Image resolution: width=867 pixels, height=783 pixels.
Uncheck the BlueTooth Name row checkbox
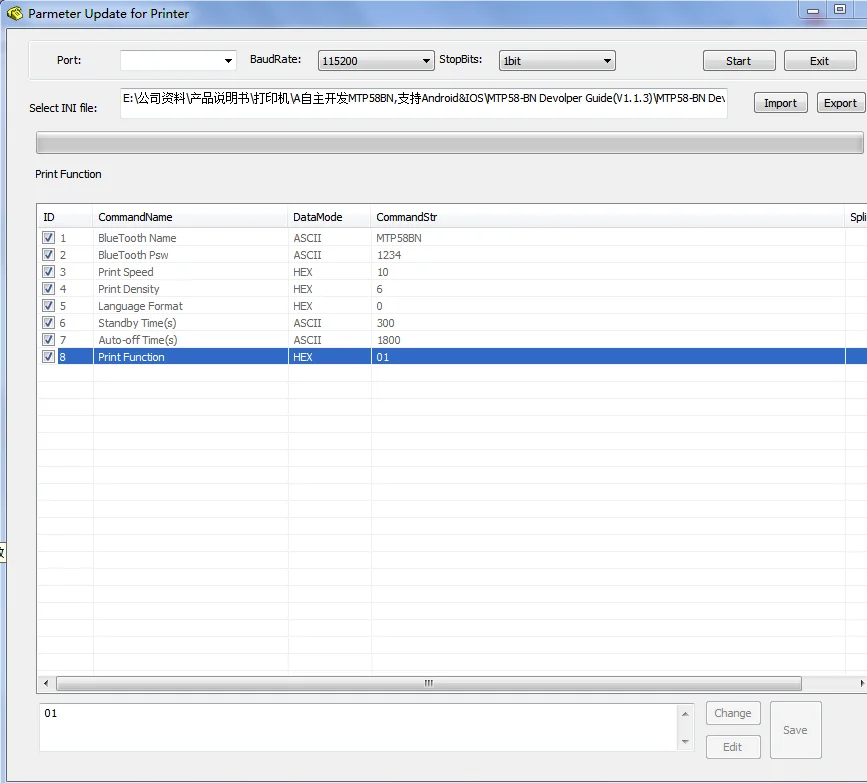tap(48, 238)
